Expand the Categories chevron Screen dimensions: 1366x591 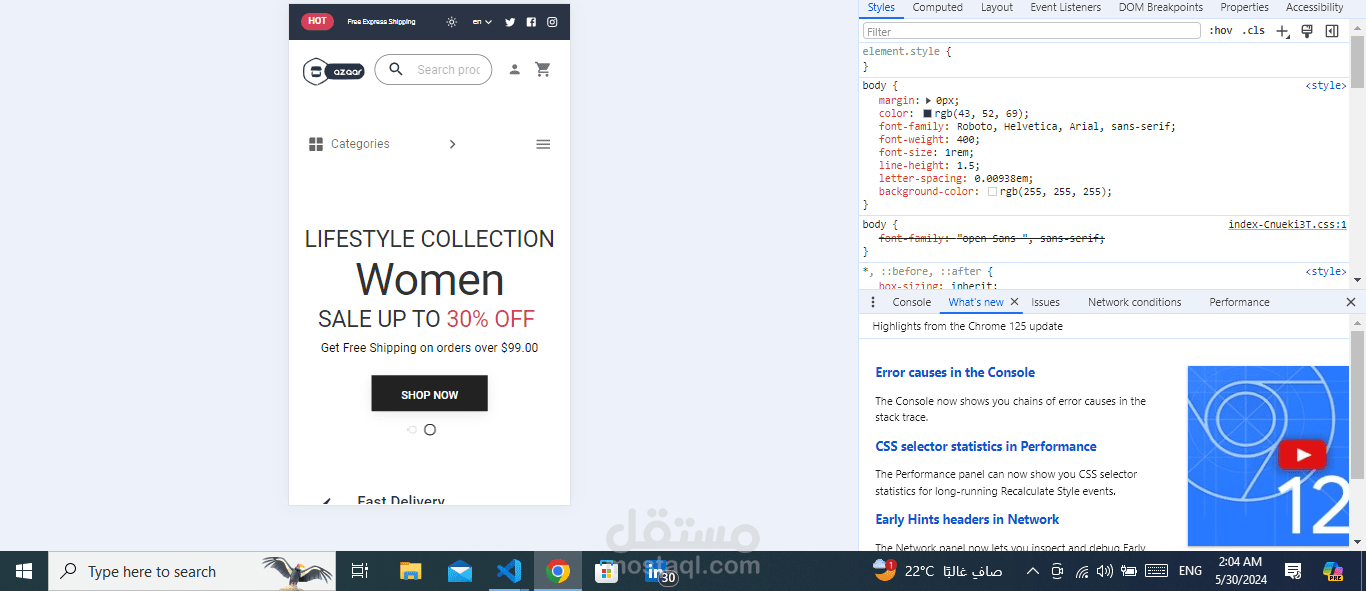coord(452,144)
